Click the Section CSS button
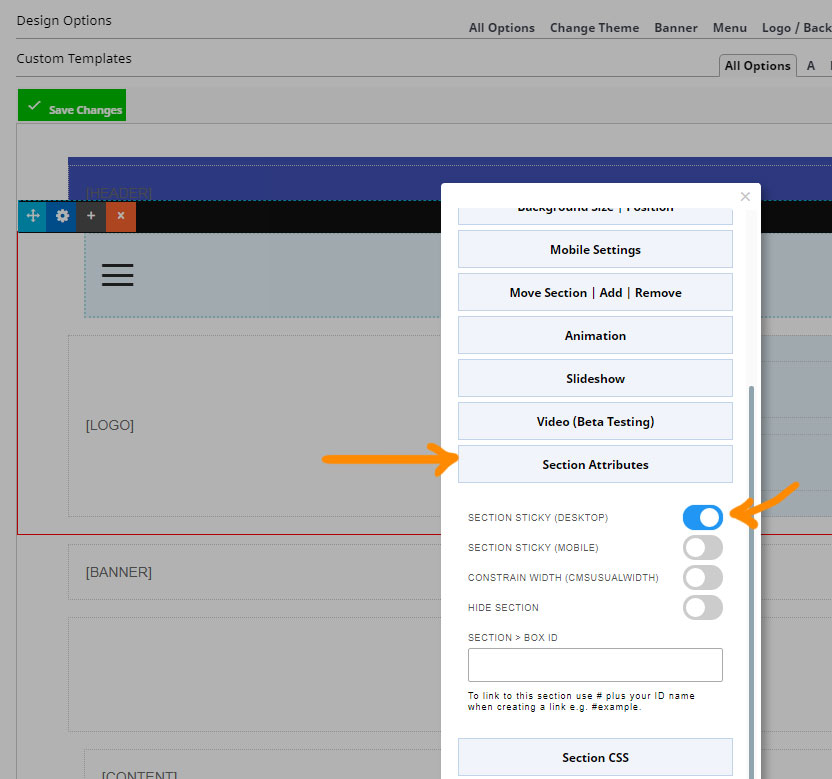This screenshot has width=832, height=779. pyautogui.click(x=595, y=757)
